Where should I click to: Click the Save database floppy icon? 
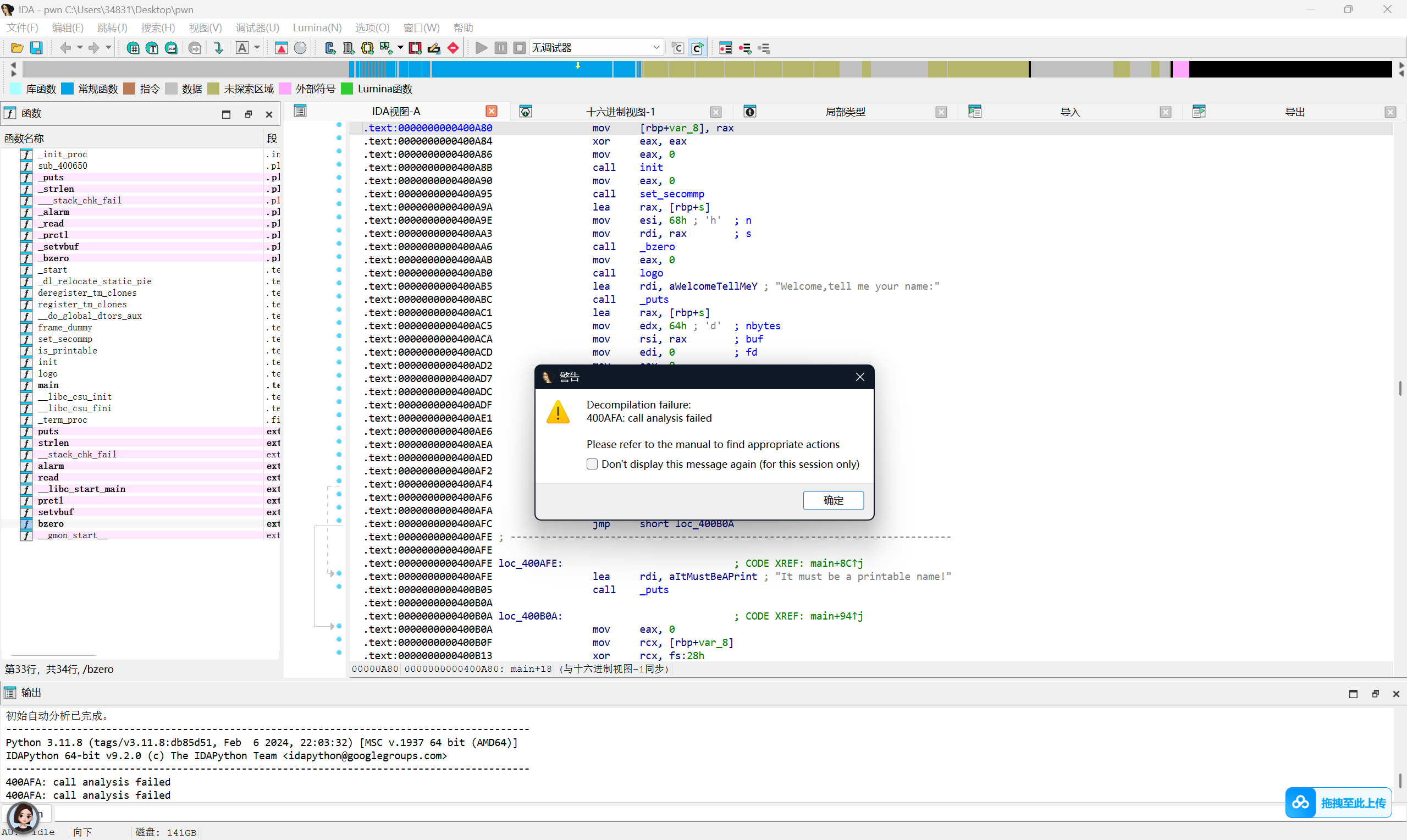coord(36,48)
